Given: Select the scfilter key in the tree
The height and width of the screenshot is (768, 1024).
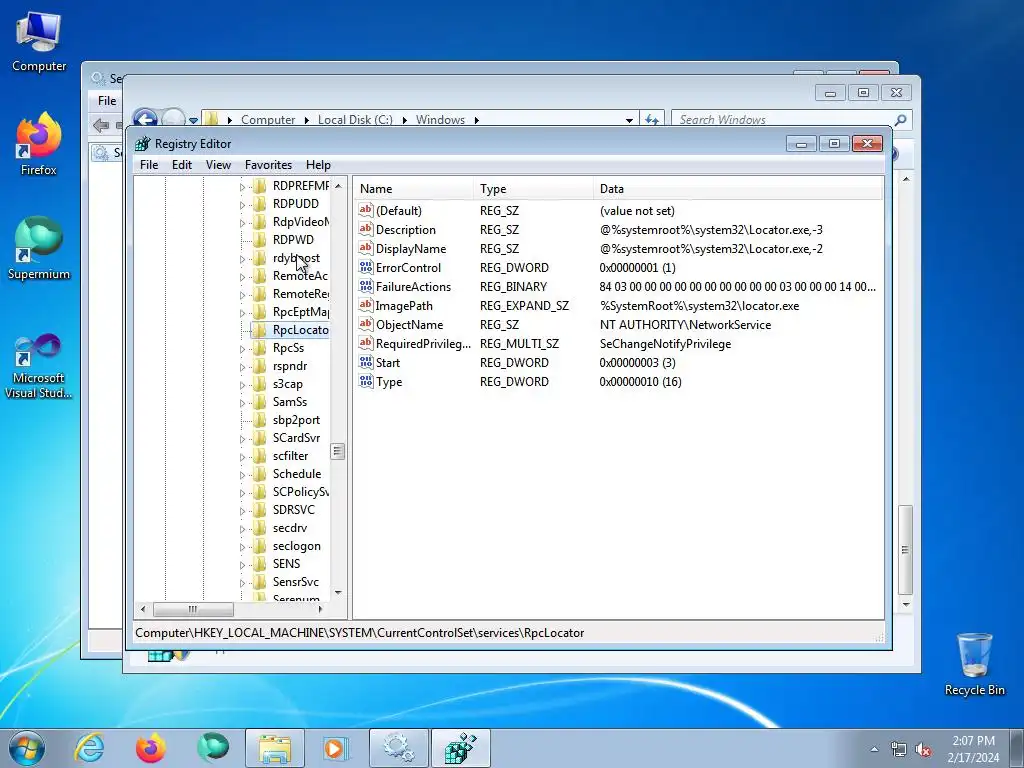Looking at the screenshot, I should click(290, 456).
